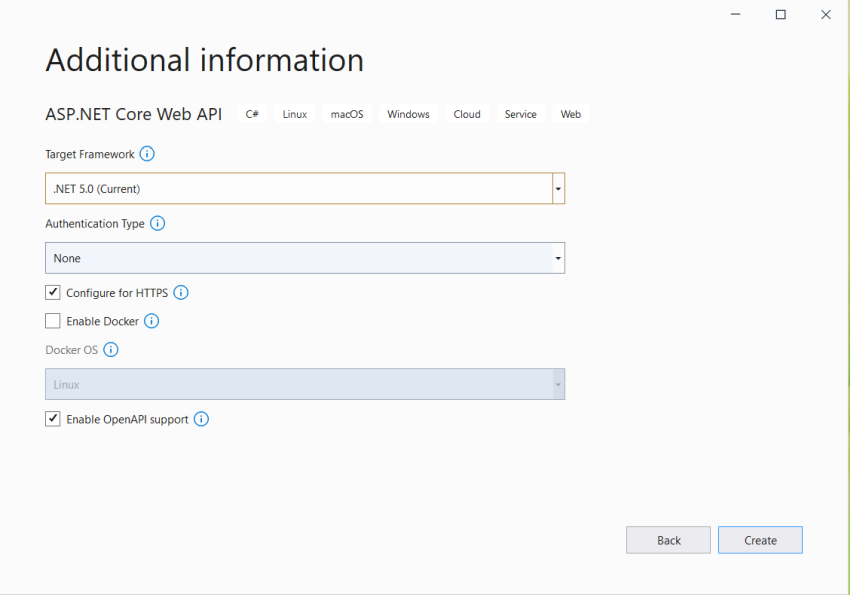Viewport: 850px width, 595px height.
Task: Click the Back button
Action: click(668, 540)
